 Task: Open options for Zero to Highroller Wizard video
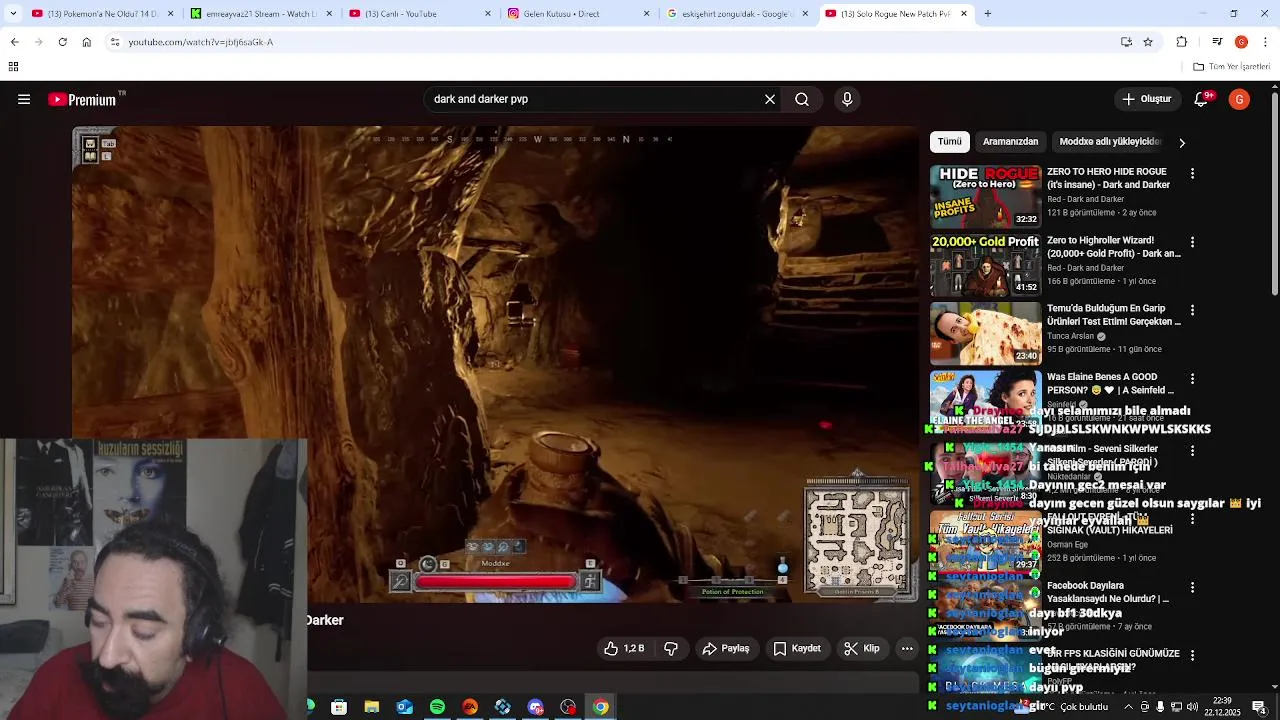(x=1192, y=242)
